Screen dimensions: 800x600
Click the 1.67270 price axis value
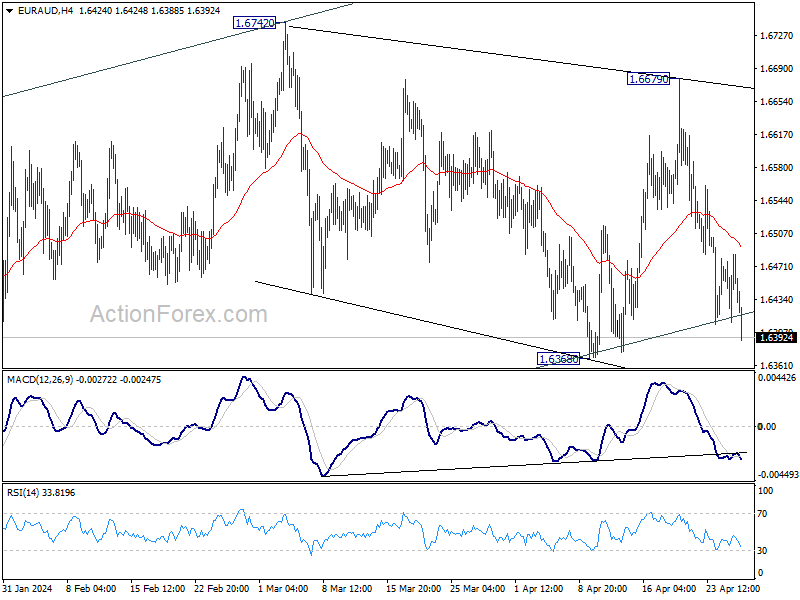point(776,36)
